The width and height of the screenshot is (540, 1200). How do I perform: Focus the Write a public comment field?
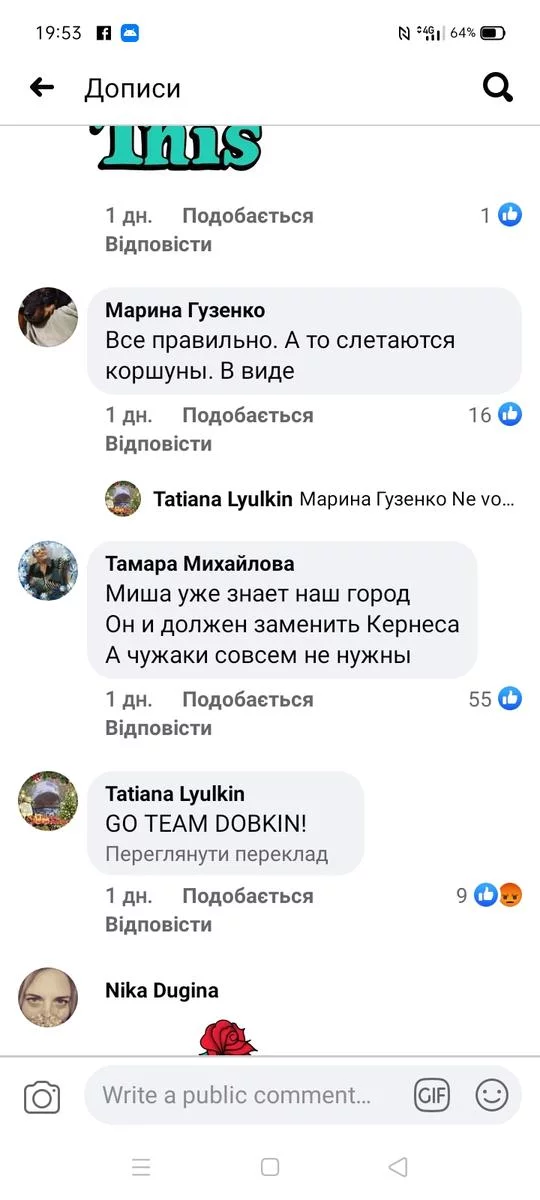(x=250, y=1096)
